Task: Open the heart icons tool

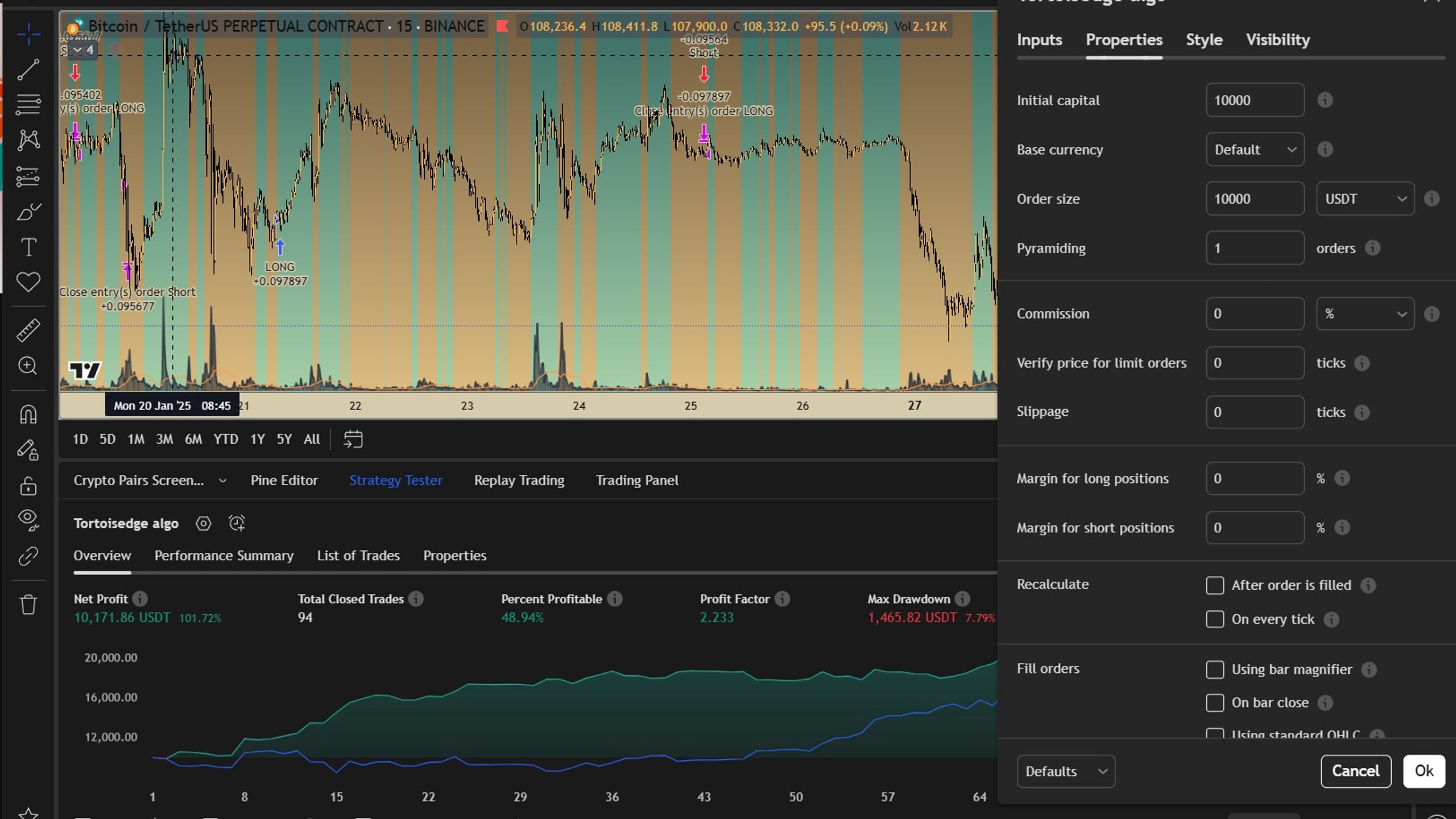Action: click(28, 282)
